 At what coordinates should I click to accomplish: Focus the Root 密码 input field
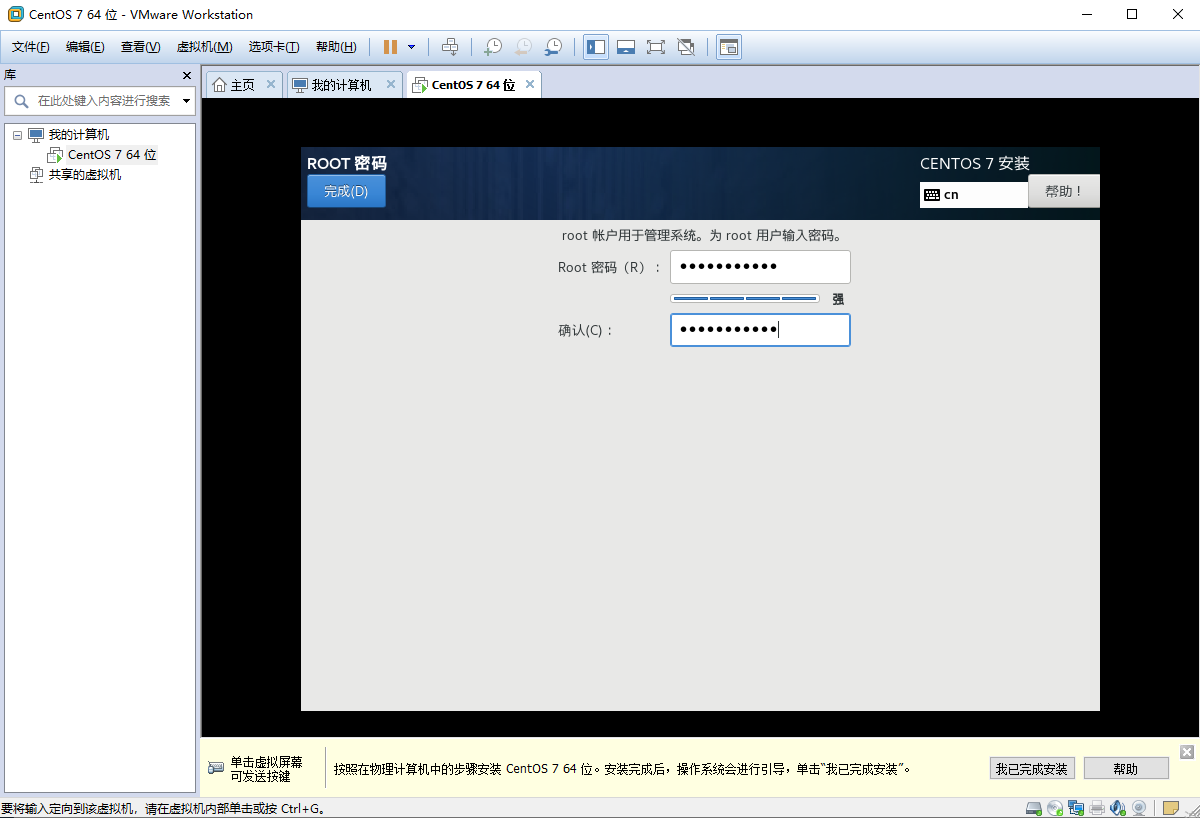tap(760, 267)
